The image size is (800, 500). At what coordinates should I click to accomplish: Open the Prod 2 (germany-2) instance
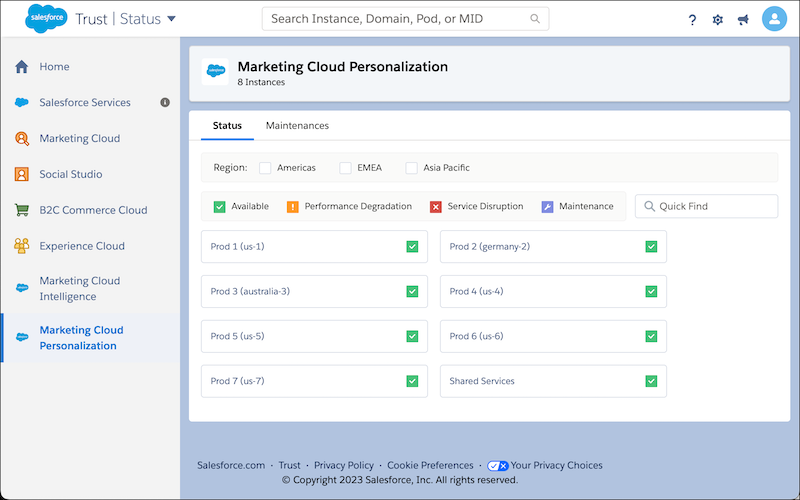pyautogui.click(x=553, y=246)
